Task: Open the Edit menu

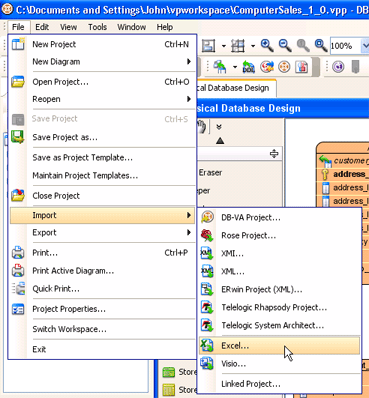Action: [42, 27]
